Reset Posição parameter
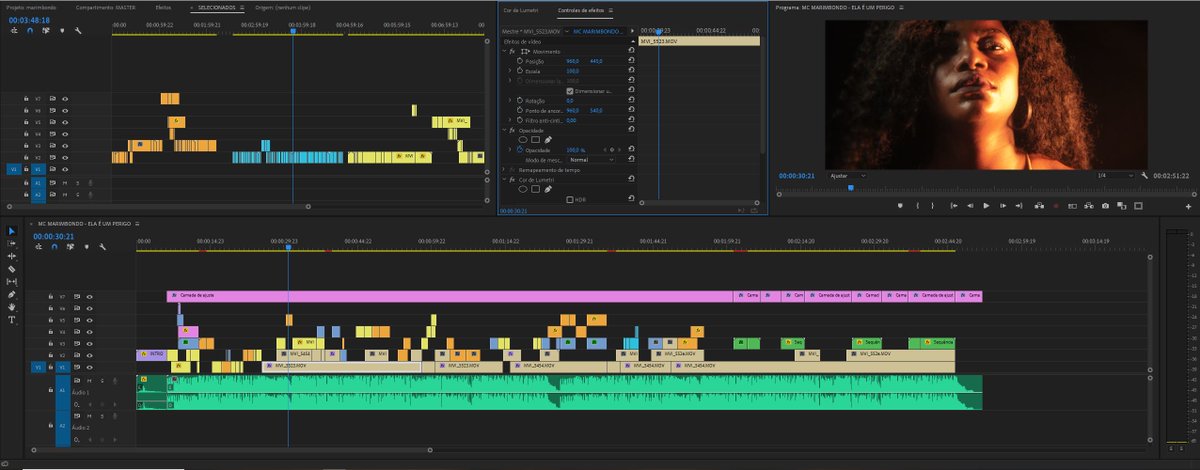Viewport: 1200px width, 470px height. pos(631,61)
